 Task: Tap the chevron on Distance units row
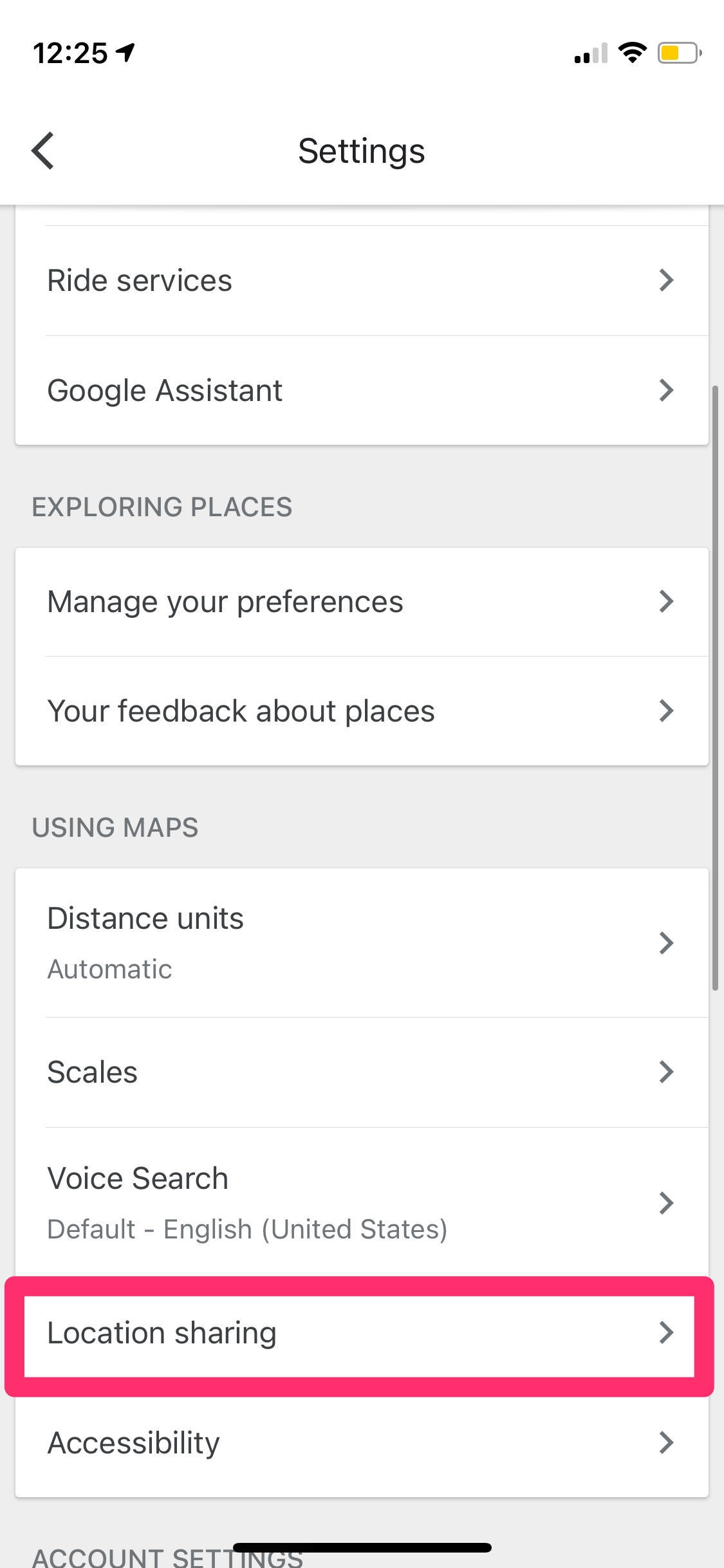666,943
